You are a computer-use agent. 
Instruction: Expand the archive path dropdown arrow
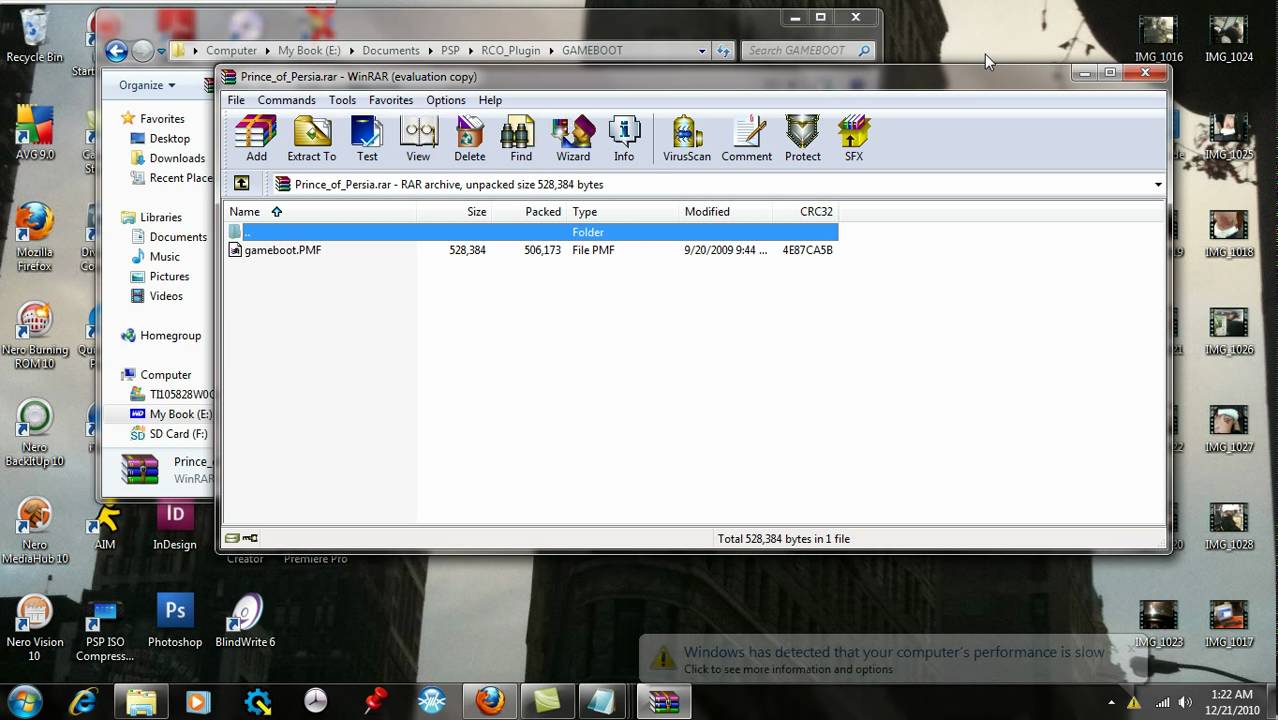click(x=1158, y=185)
